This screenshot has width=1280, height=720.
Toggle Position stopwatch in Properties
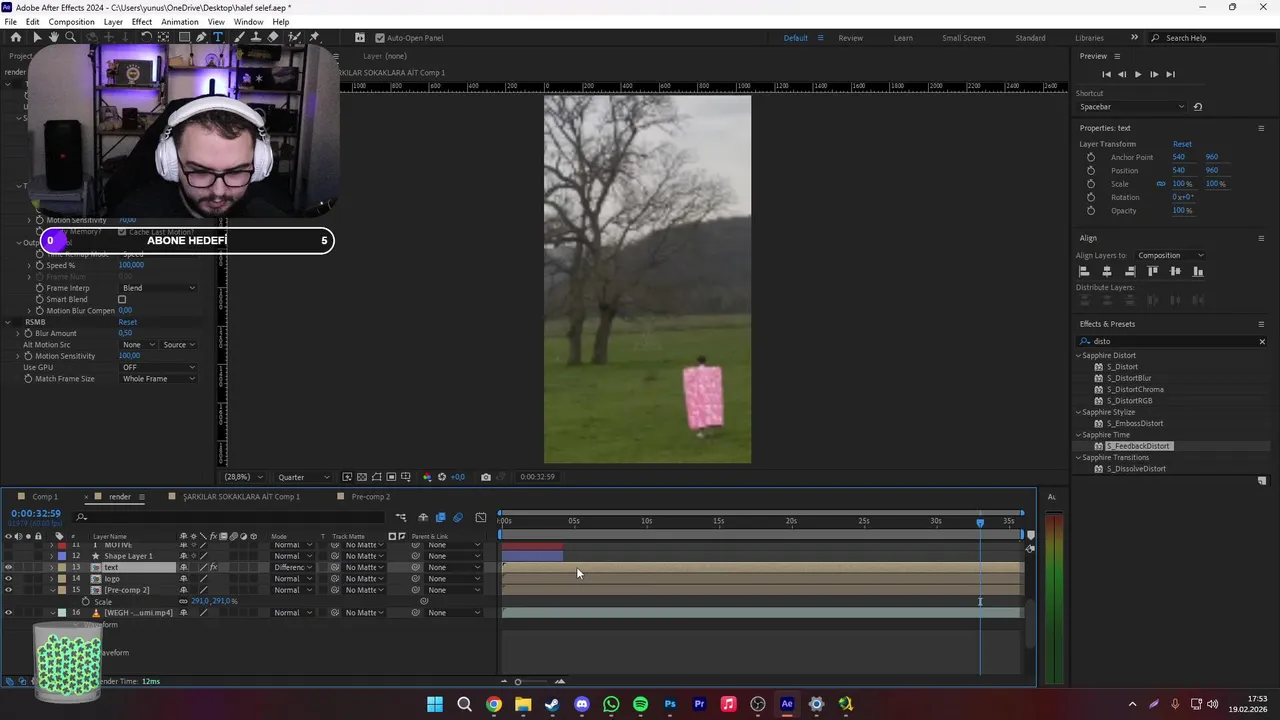[x=1091, y=170]
